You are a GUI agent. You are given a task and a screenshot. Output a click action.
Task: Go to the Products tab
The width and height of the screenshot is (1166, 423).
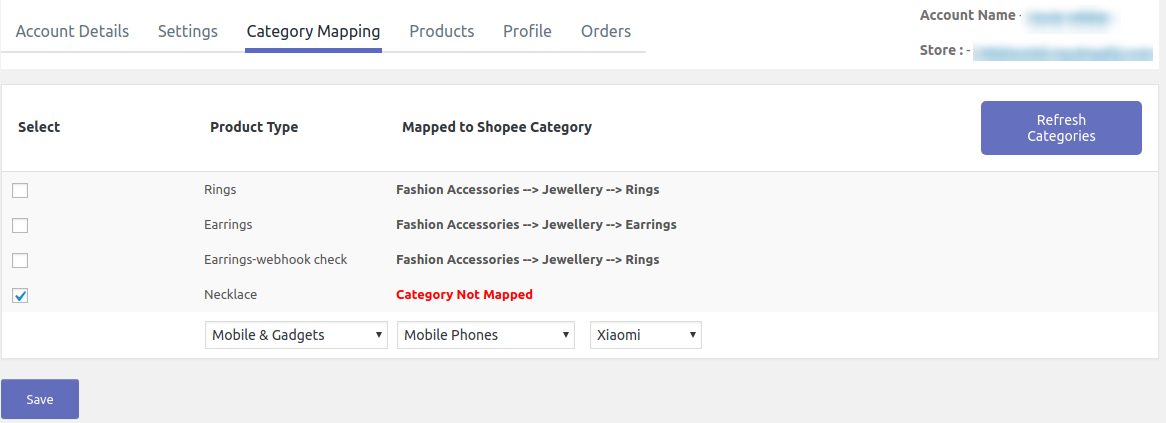pos(442,31)
